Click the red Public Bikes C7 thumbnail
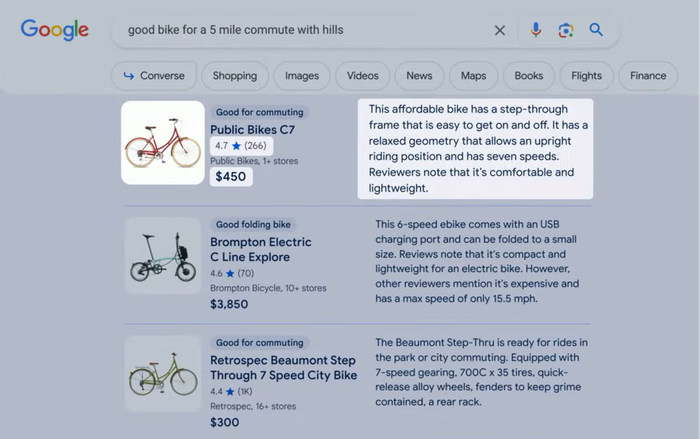 (163, 142)
